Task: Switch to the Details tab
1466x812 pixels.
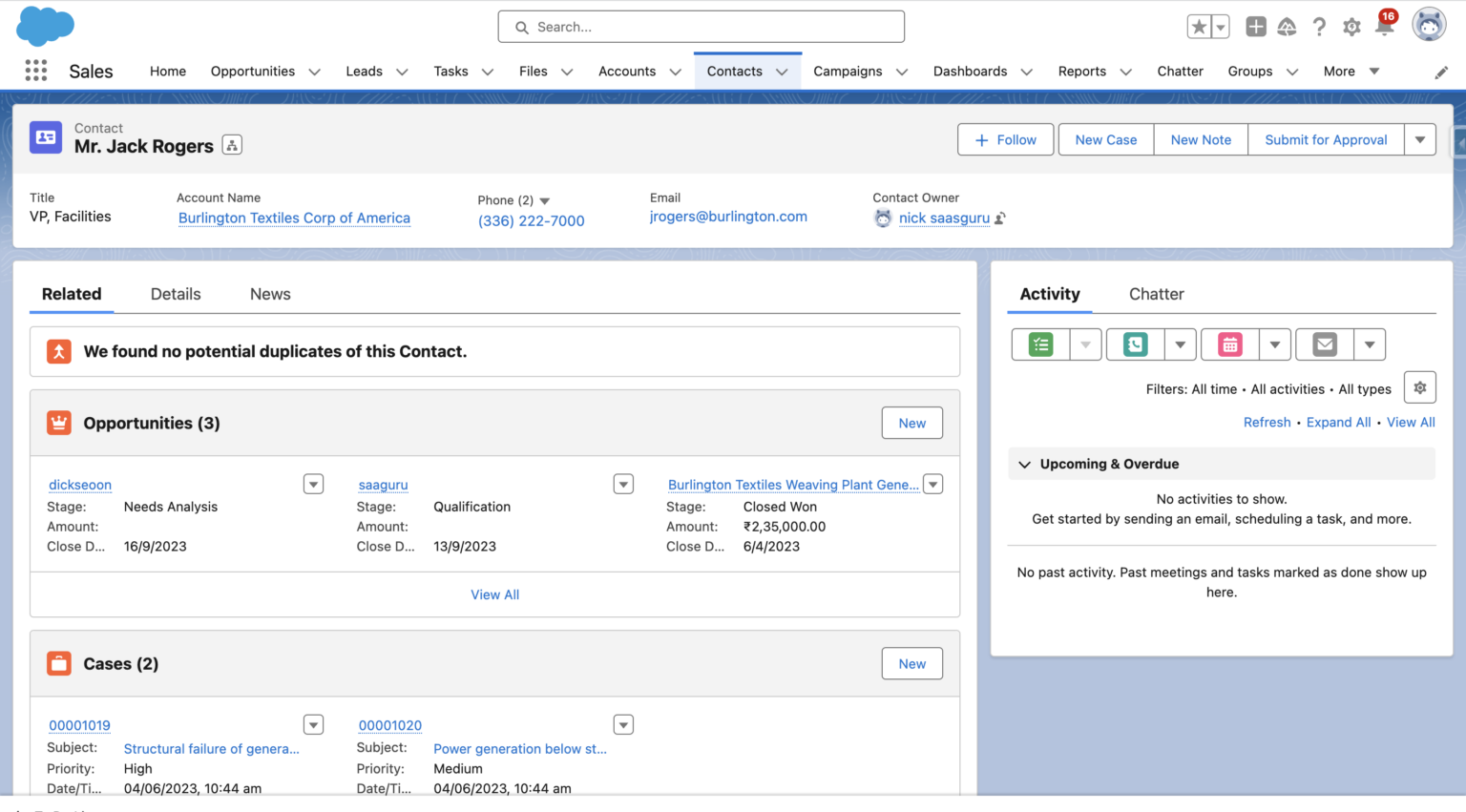Action: (176, 294)
